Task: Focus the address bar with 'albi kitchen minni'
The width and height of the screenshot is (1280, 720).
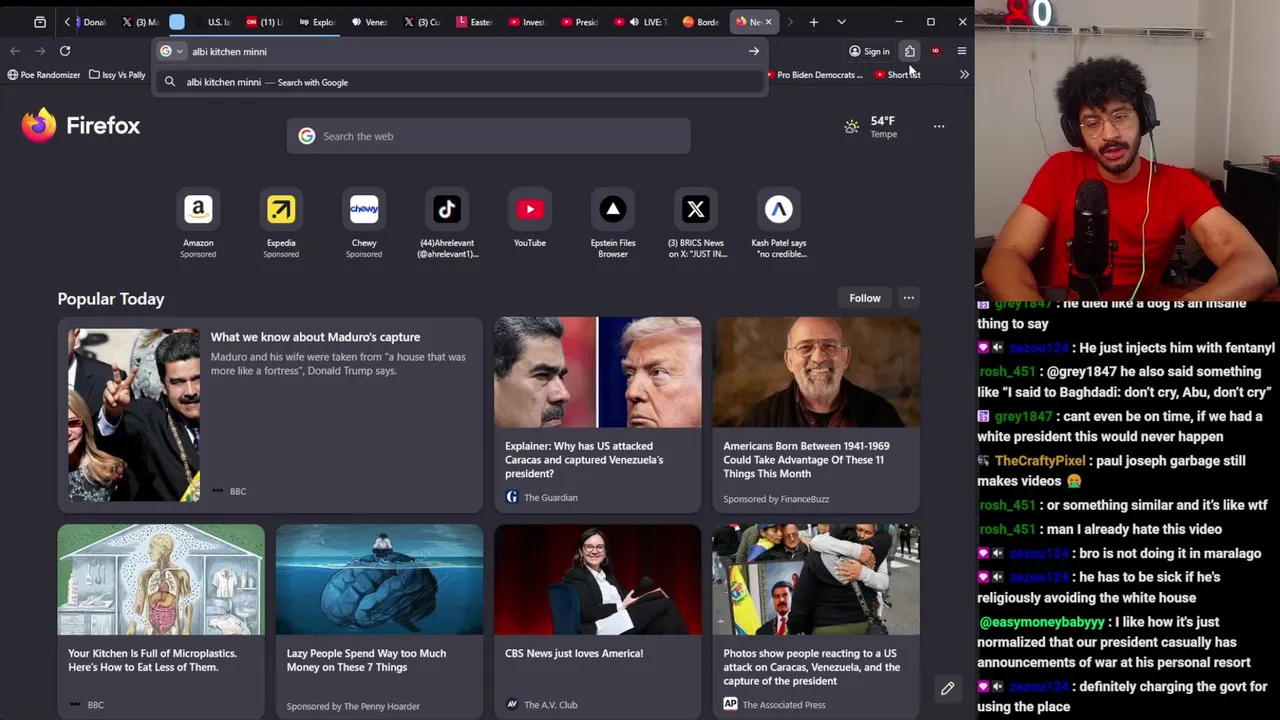Action: (460, 51)
